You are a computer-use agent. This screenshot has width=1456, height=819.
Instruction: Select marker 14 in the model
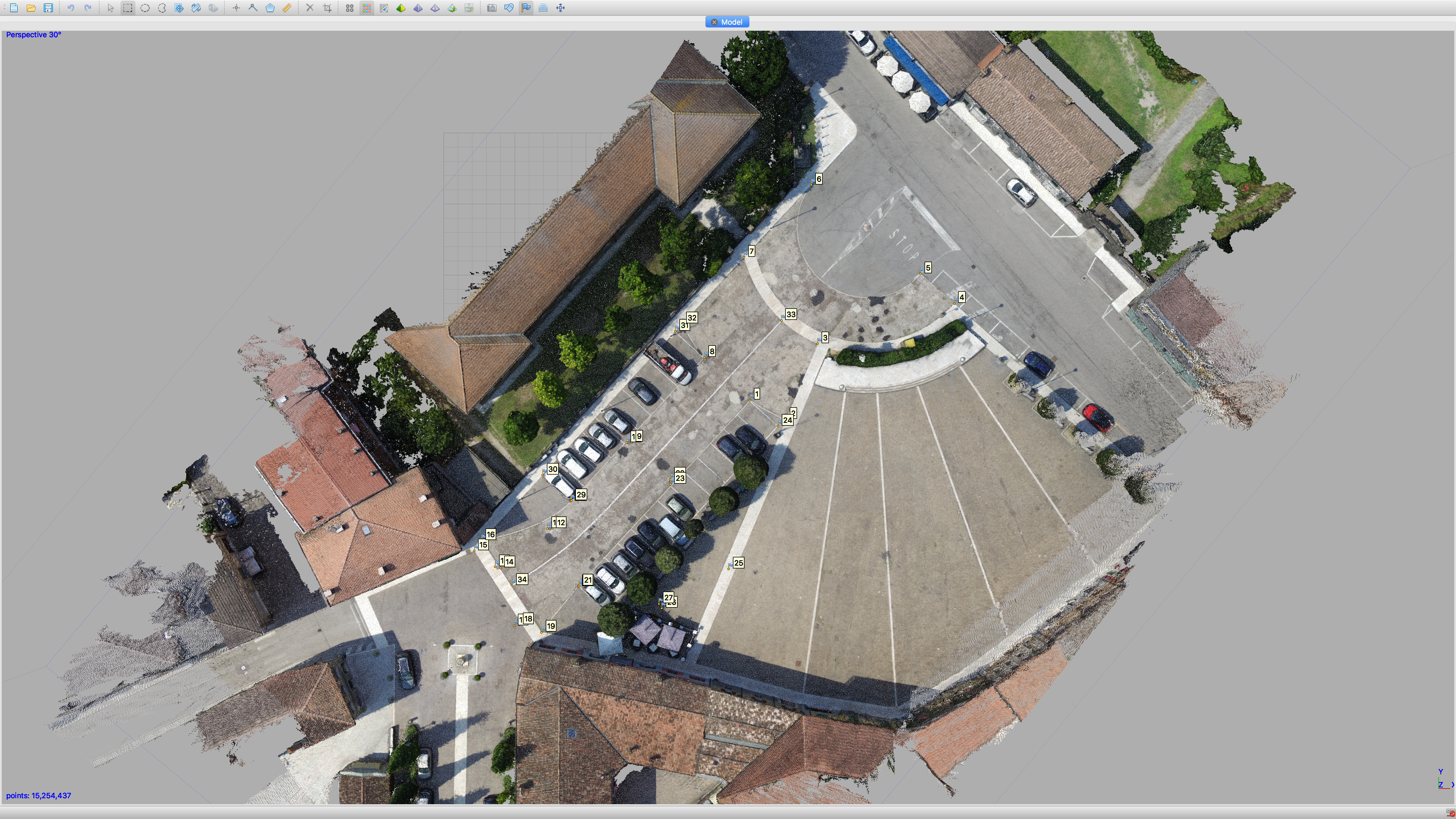(509, 561)
